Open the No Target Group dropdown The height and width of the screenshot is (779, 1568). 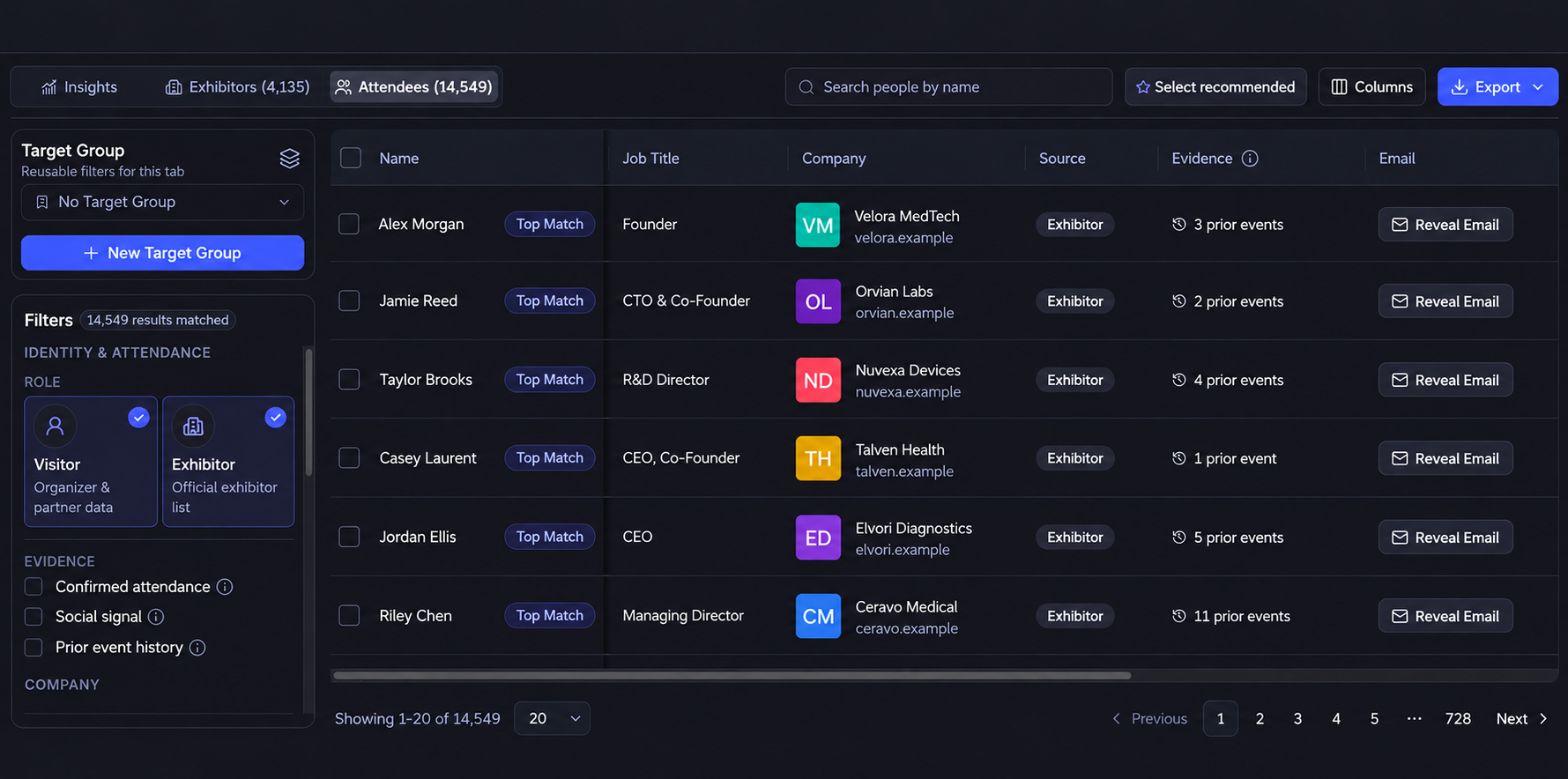(x=162, y=202)
